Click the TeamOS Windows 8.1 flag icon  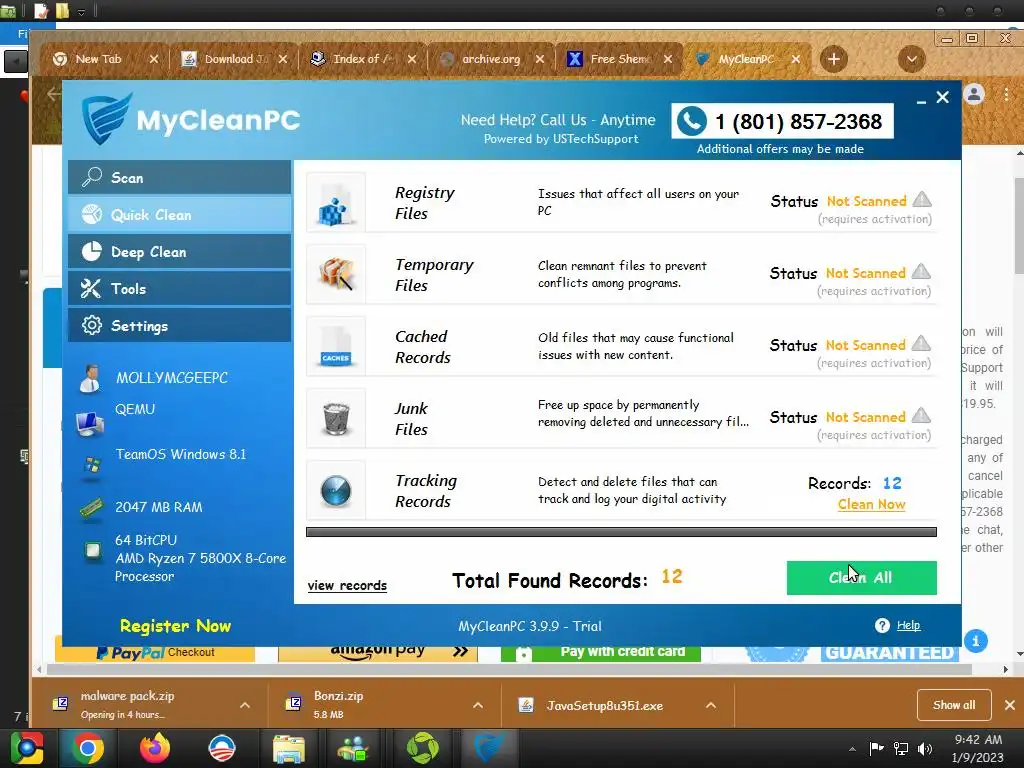tap(92, 466)
